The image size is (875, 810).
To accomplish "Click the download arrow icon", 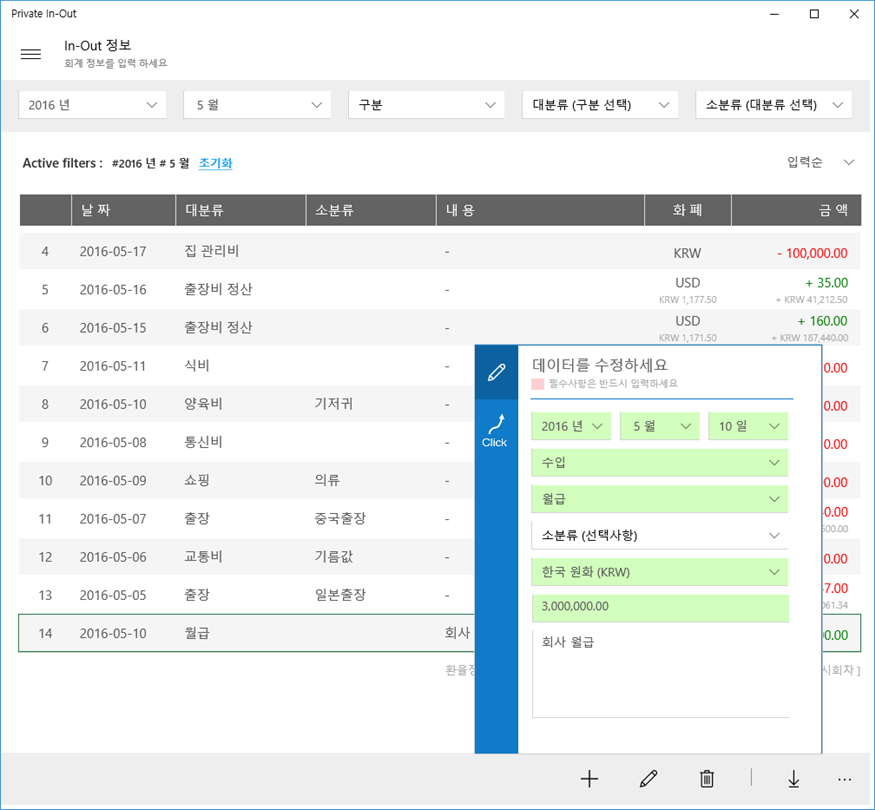I will [x=794, y=779].
